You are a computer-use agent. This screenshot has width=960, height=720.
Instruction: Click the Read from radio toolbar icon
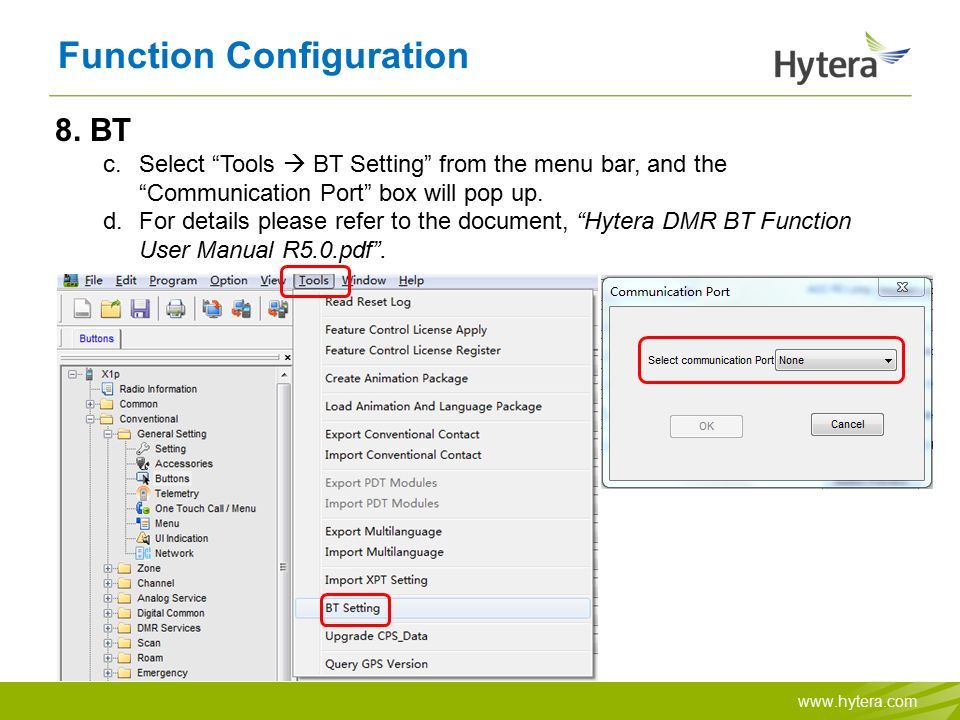pos(212,309)
